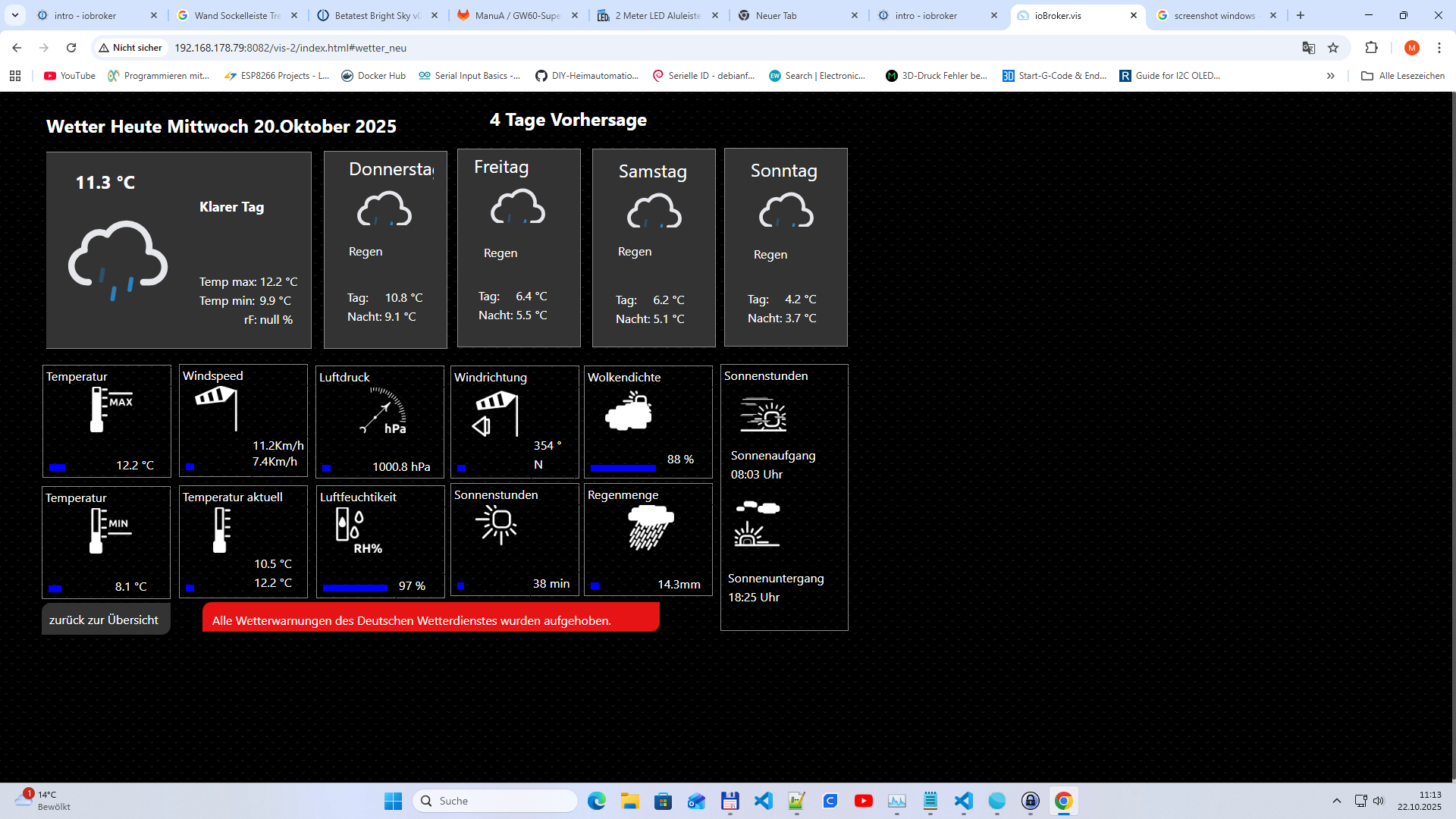Open the browser Extensions puzzle icon
1456x819 pixels.
tap(1371, 48)
